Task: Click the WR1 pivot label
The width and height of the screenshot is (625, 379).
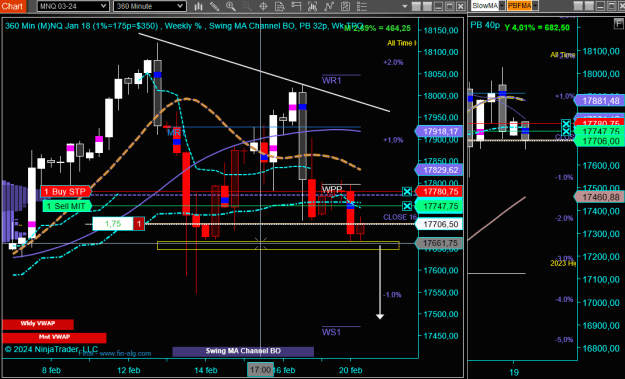Action: pos(332,81)
